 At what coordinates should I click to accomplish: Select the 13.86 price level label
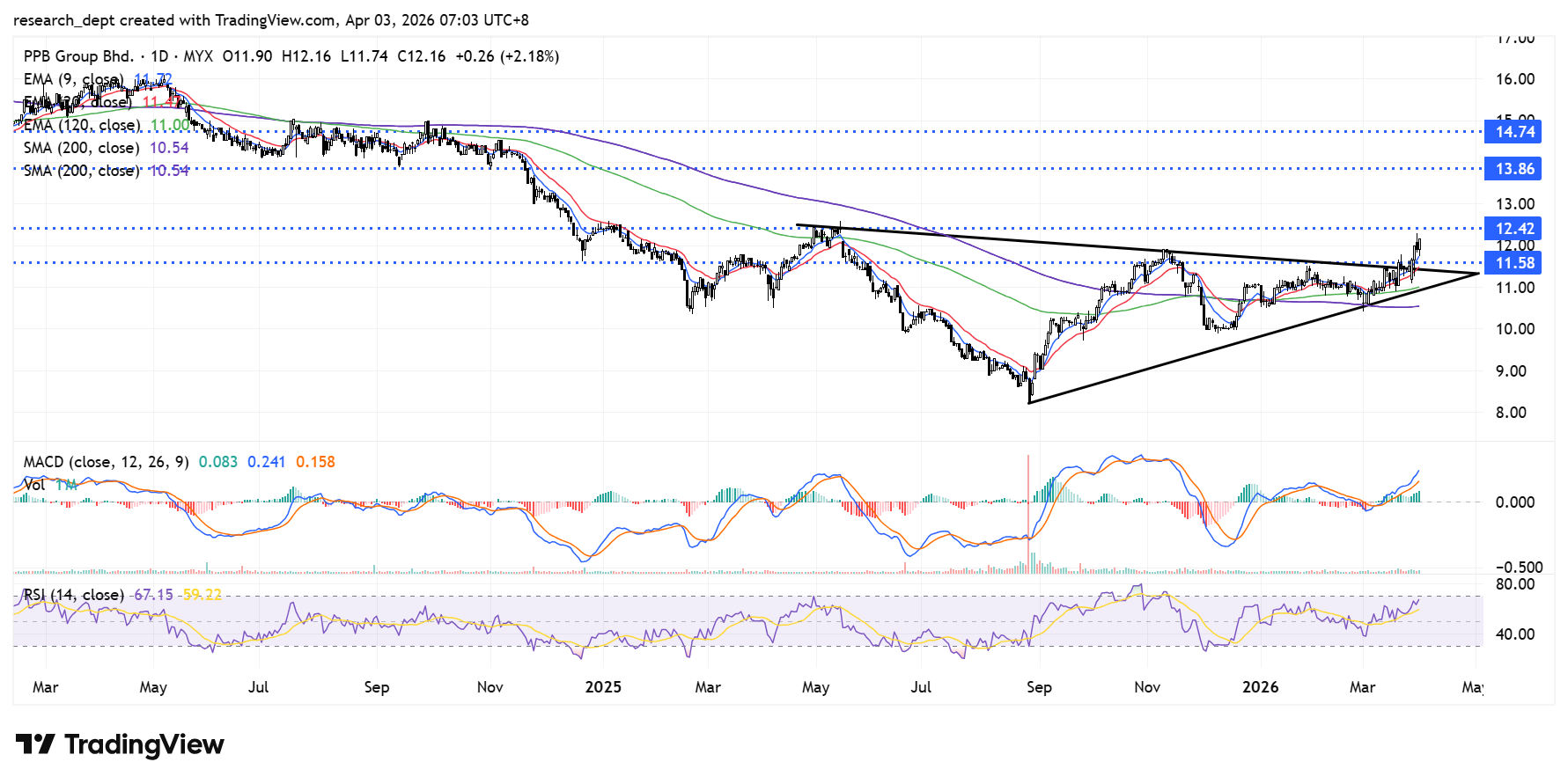pyautogui.click(x=1514, y=169)
